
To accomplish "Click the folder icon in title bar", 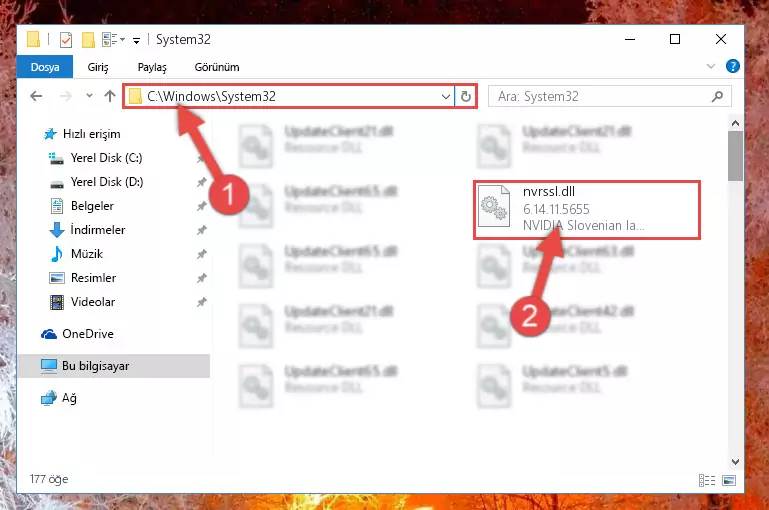I will (x=33, y=39).
